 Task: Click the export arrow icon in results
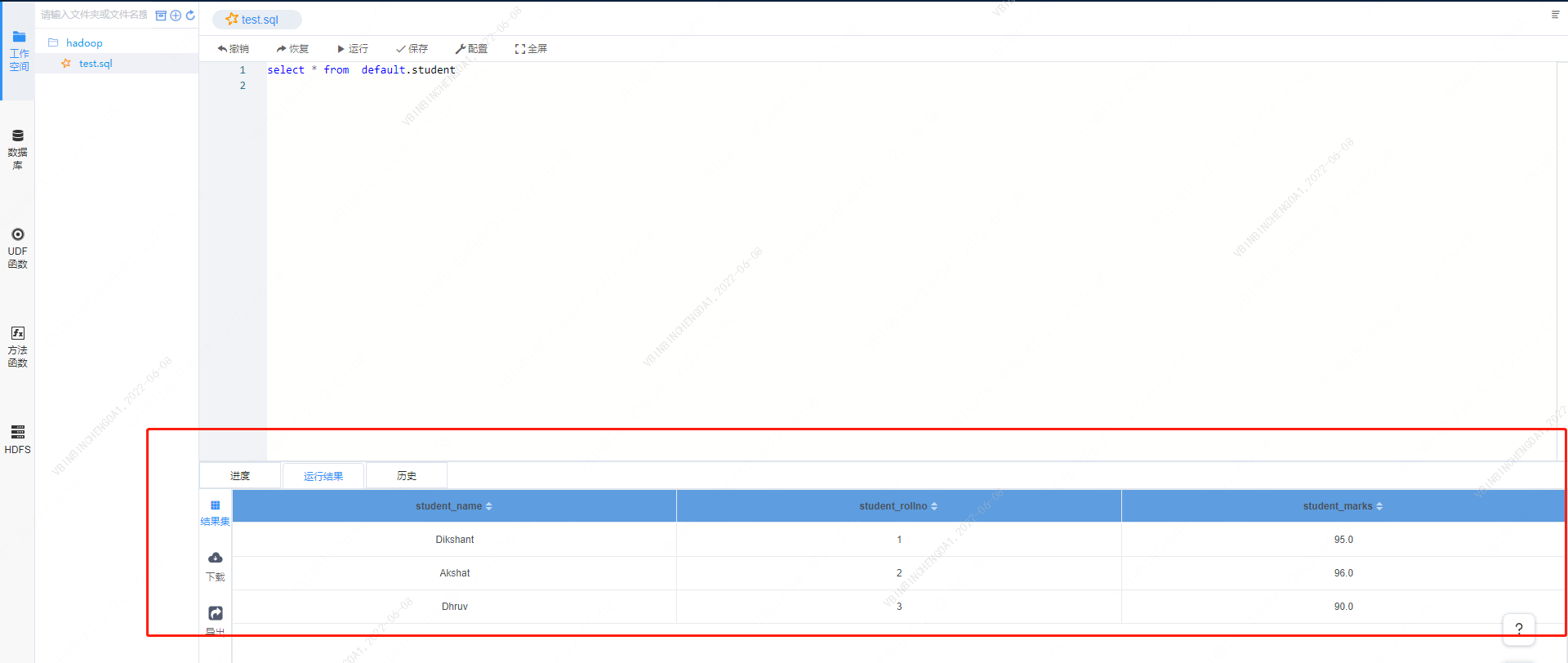click(x=216, y=613)
